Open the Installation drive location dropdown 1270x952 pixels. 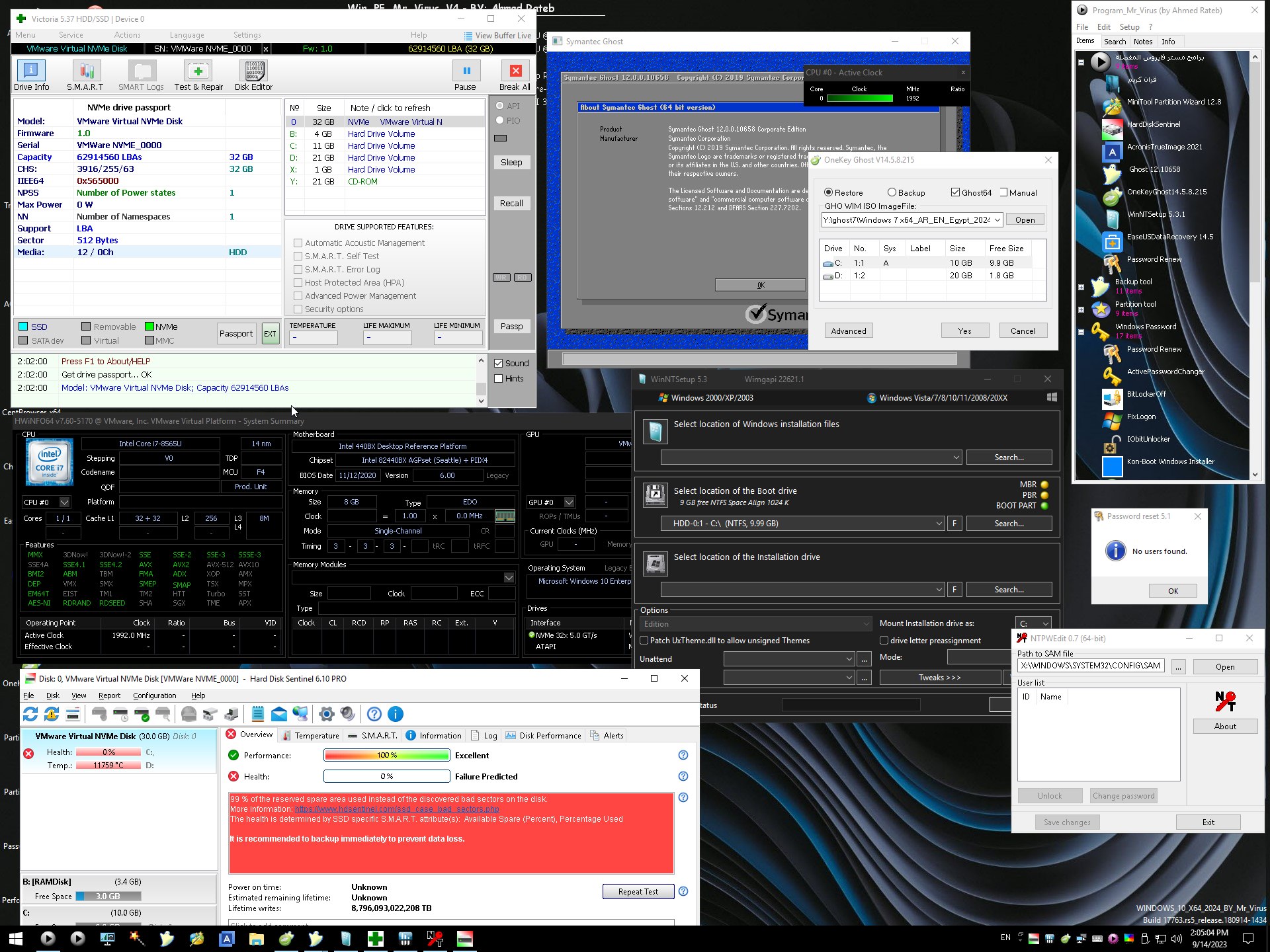(939, 590)
